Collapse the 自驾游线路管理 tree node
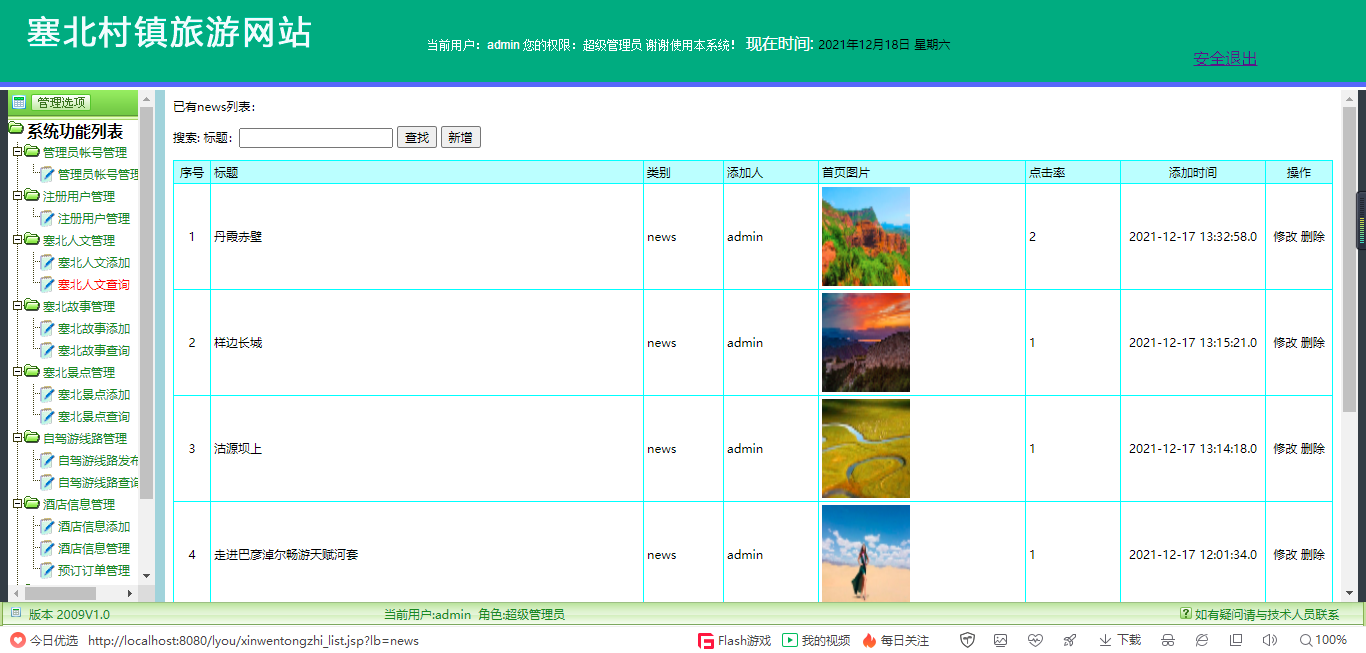The width and height of the screenshot is (1366, 653). click(x=17, y=438)
